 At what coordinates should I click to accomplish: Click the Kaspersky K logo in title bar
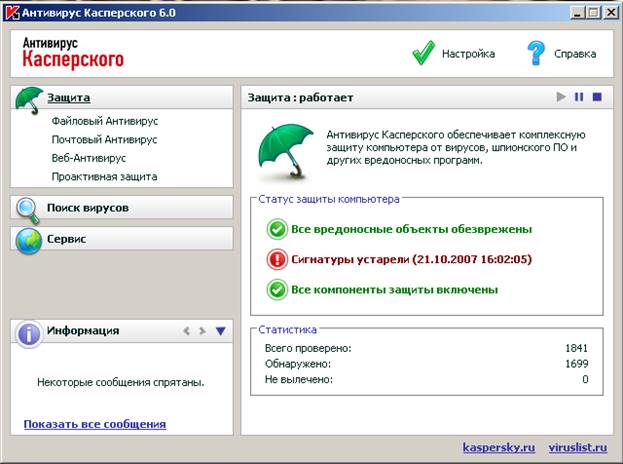tap(11, 12)
